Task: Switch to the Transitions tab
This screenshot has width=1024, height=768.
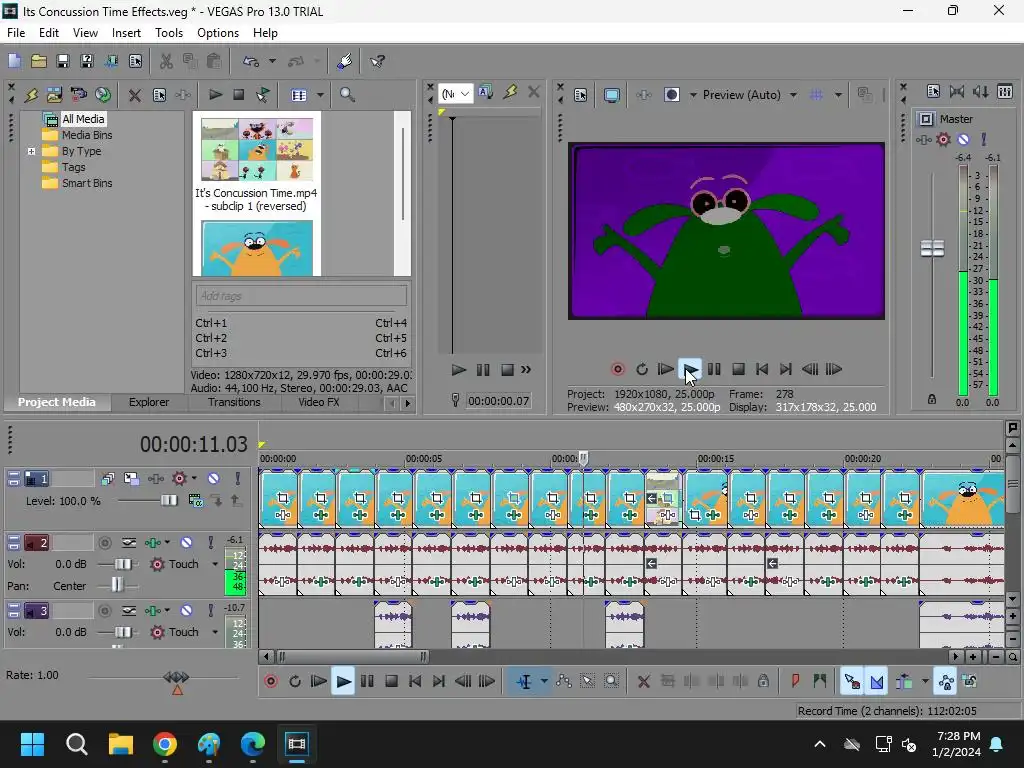Action: pyautogui.click(x=234, y=402)
